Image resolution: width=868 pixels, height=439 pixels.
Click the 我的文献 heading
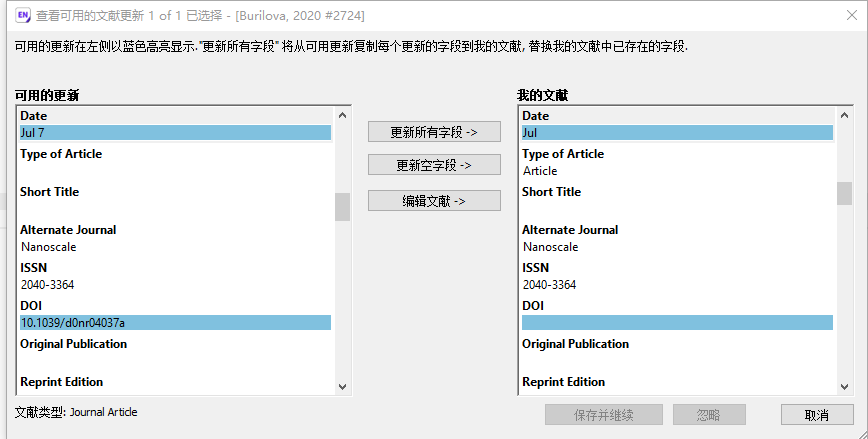pyautogui.click(x=542, y=95)
